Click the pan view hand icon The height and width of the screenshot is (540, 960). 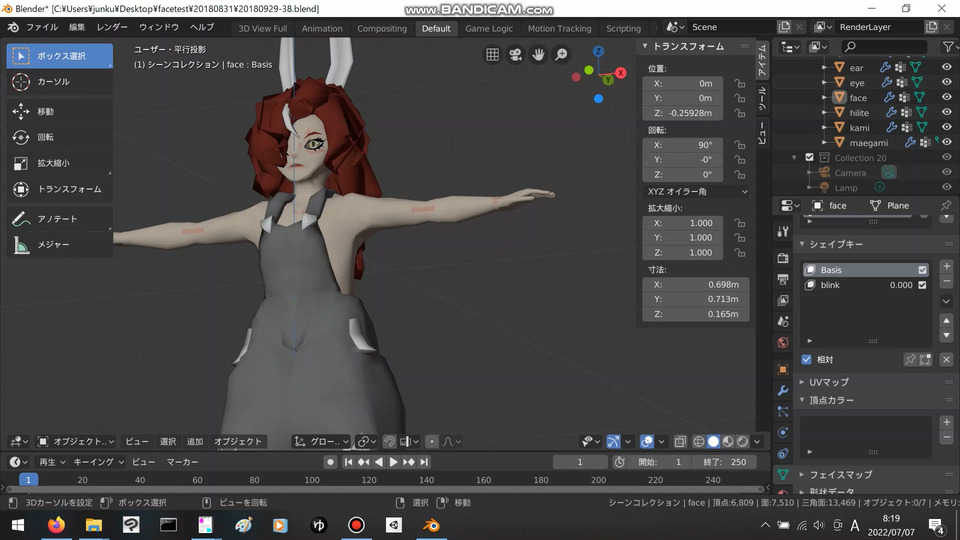(538, 55)
